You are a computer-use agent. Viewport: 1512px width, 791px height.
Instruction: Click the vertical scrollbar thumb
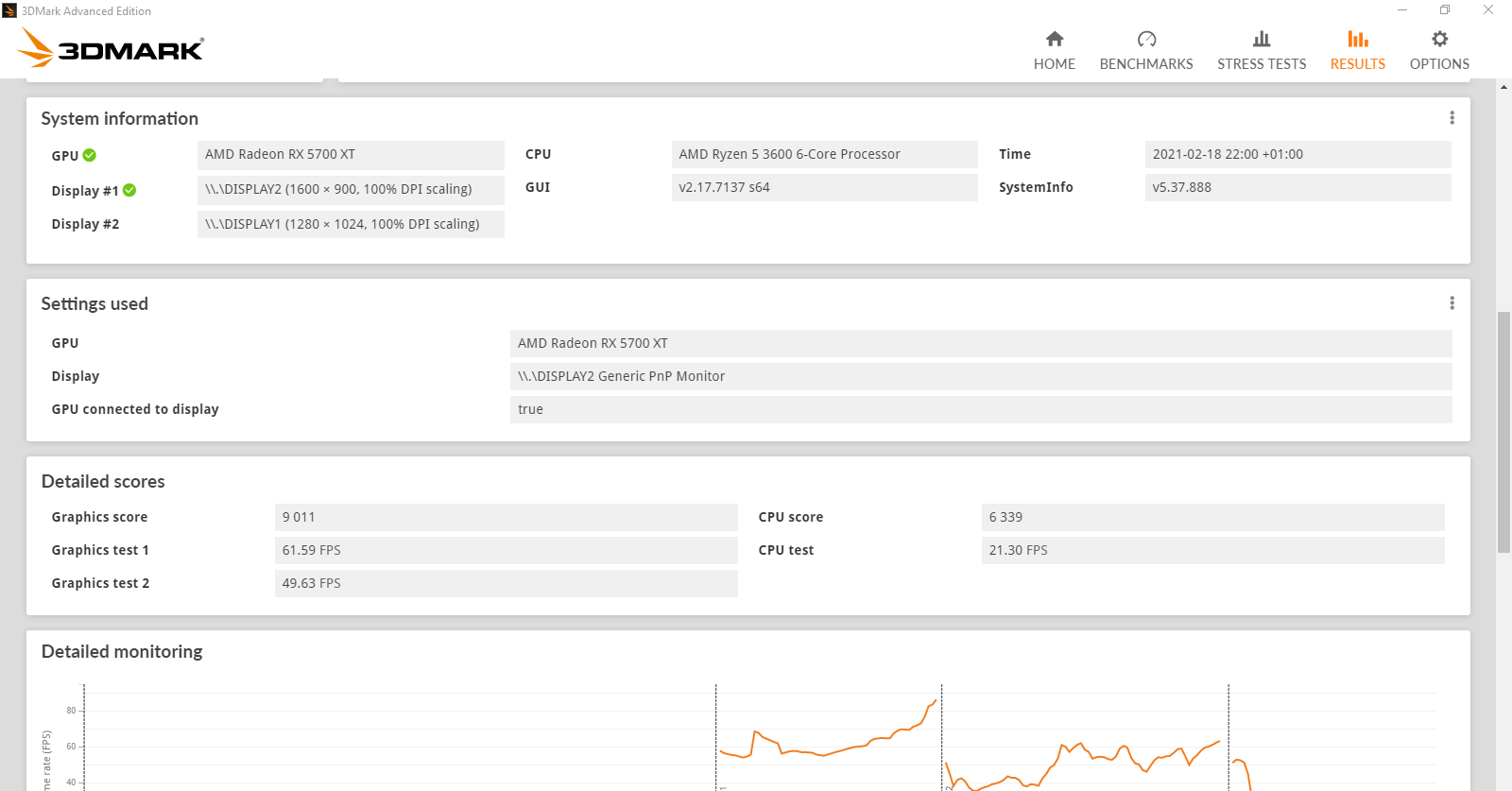click(1503, 431)
